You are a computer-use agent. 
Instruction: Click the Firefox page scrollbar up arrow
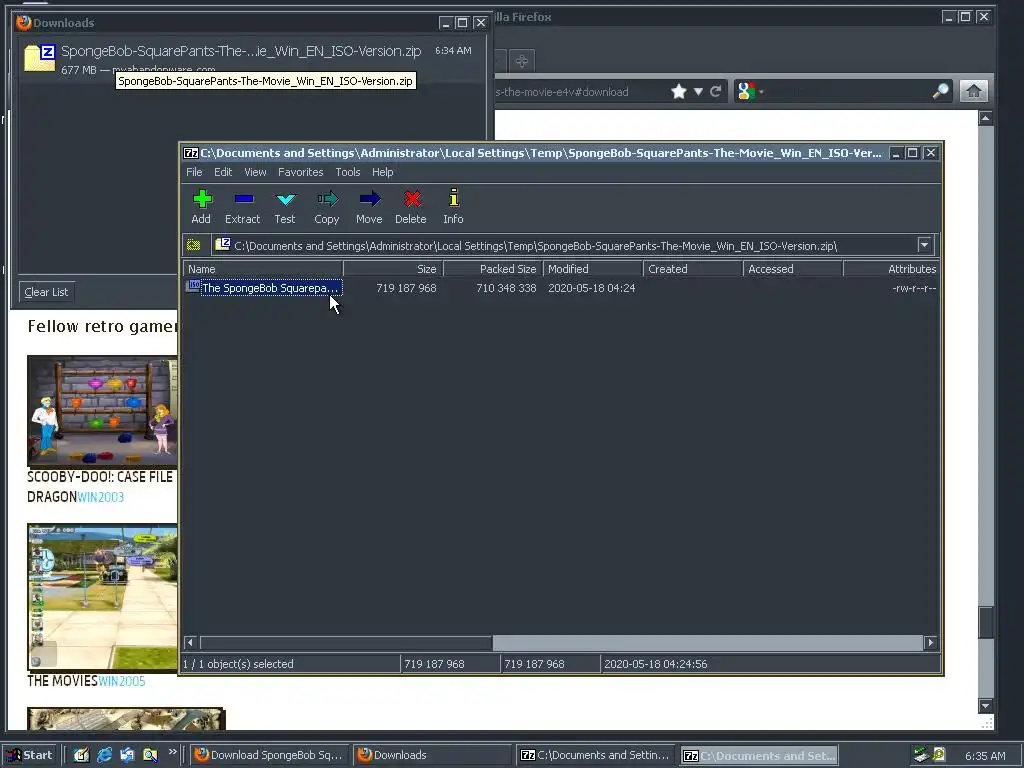click(x=985, y=118)
